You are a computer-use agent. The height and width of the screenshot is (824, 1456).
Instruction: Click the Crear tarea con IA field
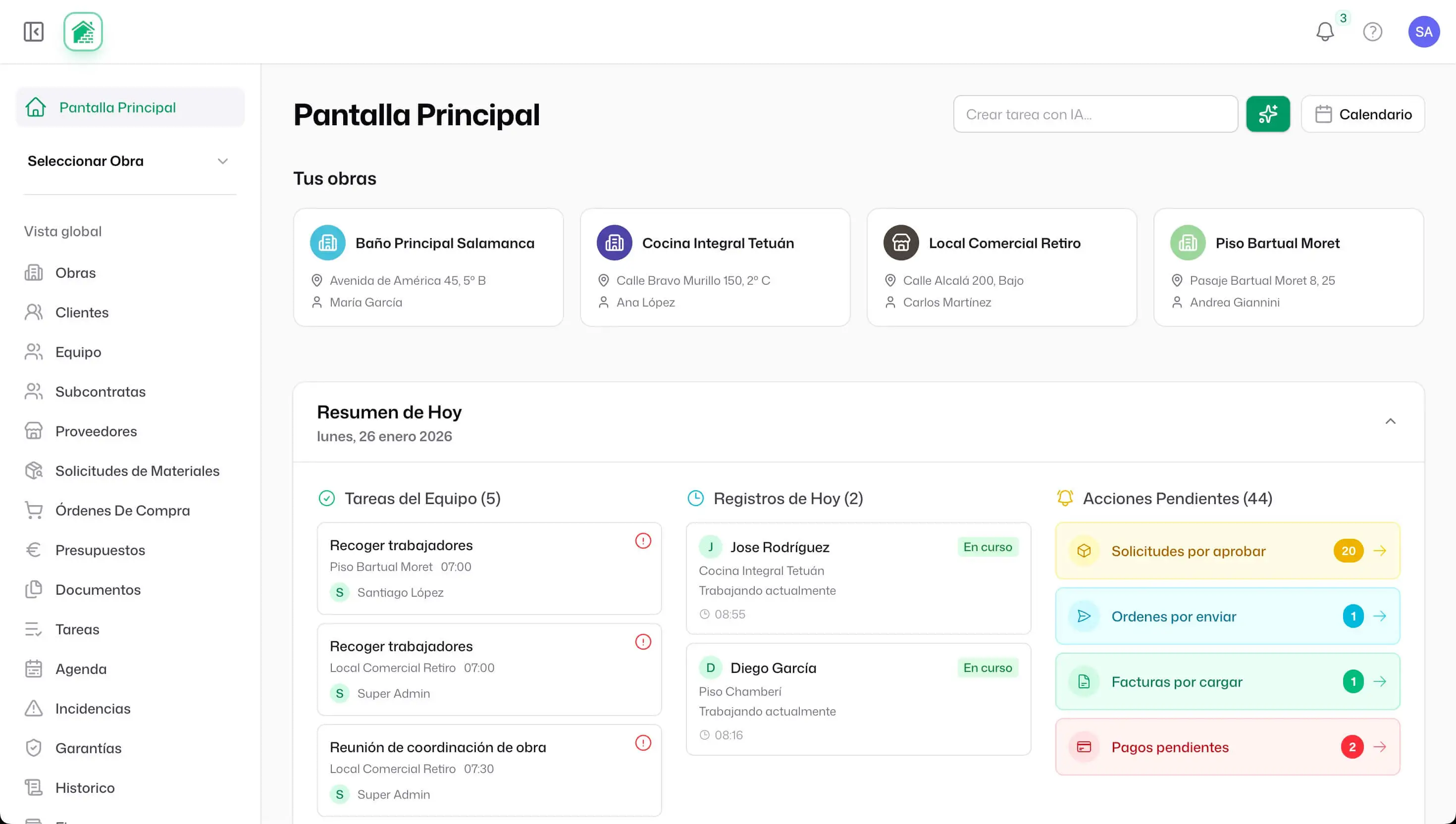point(1095,114)
